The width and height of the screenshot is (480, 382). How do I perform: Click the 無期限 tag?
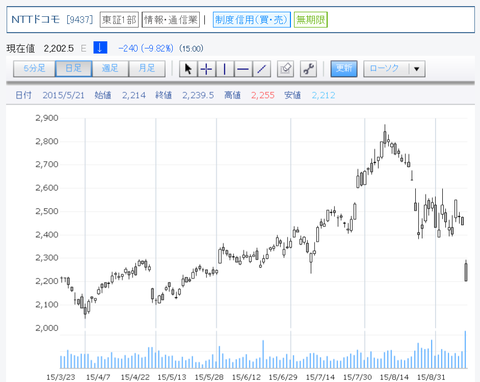pyautogui.click(x=311, y=20)
